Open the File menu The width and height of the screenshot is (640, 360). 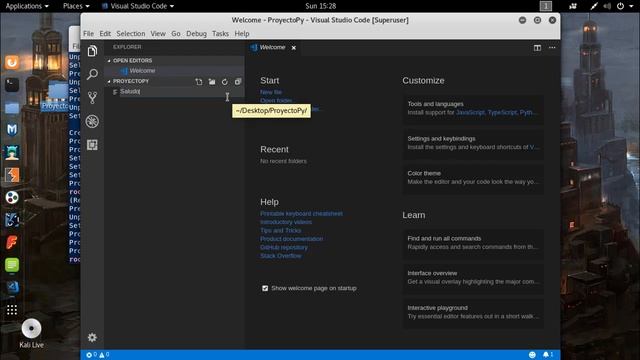[88, 33]
